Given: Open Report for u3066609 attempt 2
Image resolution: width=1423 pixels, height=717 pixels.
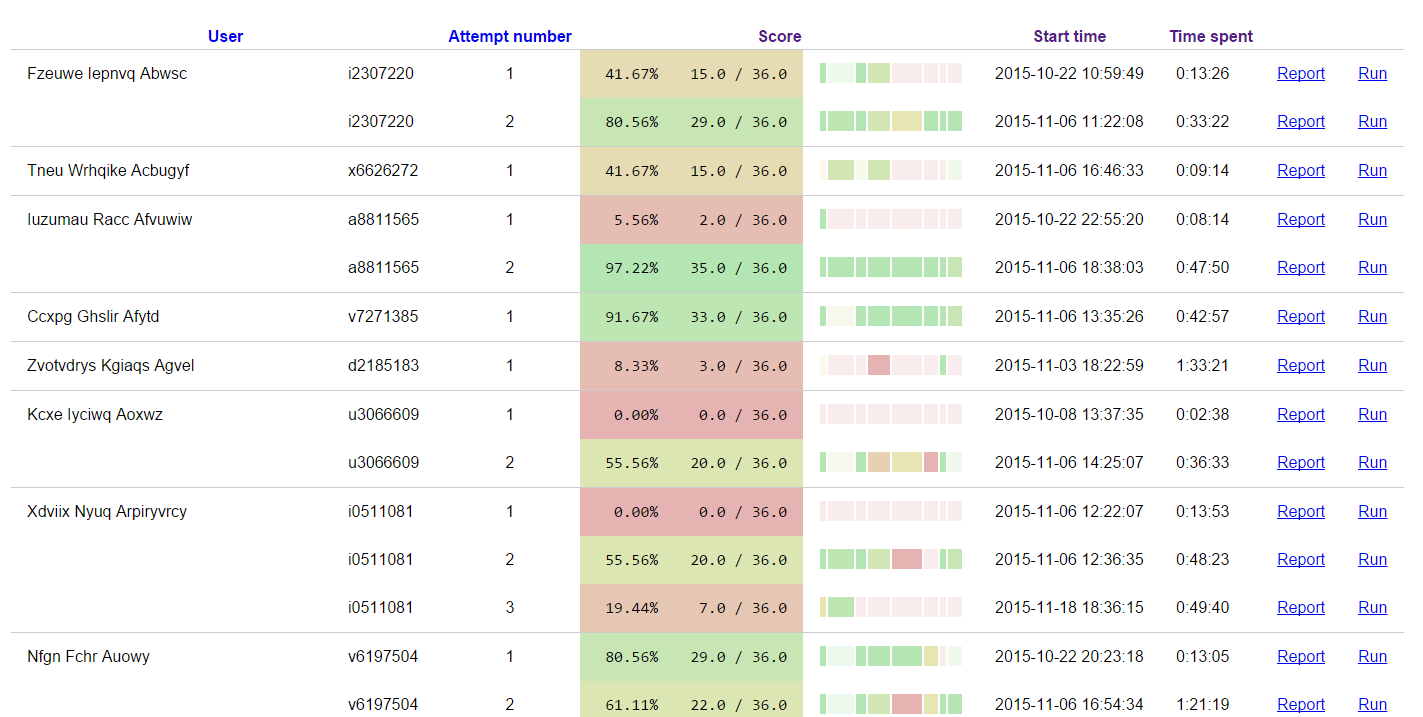Looking at the screenshot, I should [x=1301, y=463].
